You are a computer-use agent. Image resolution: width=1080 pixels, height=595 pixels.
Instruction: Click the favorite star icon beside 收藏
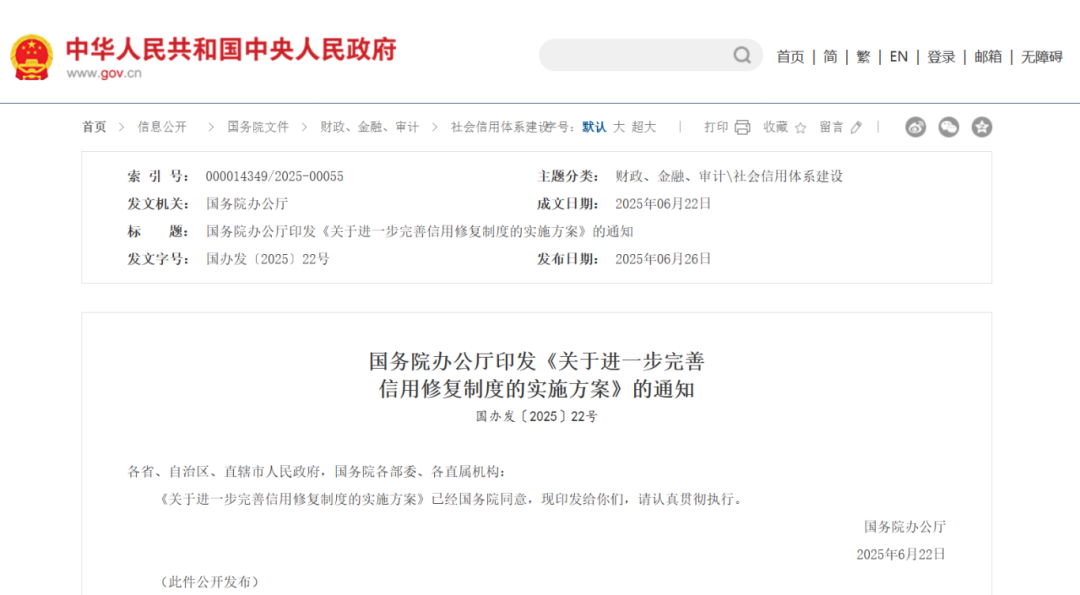pos(800,127)
